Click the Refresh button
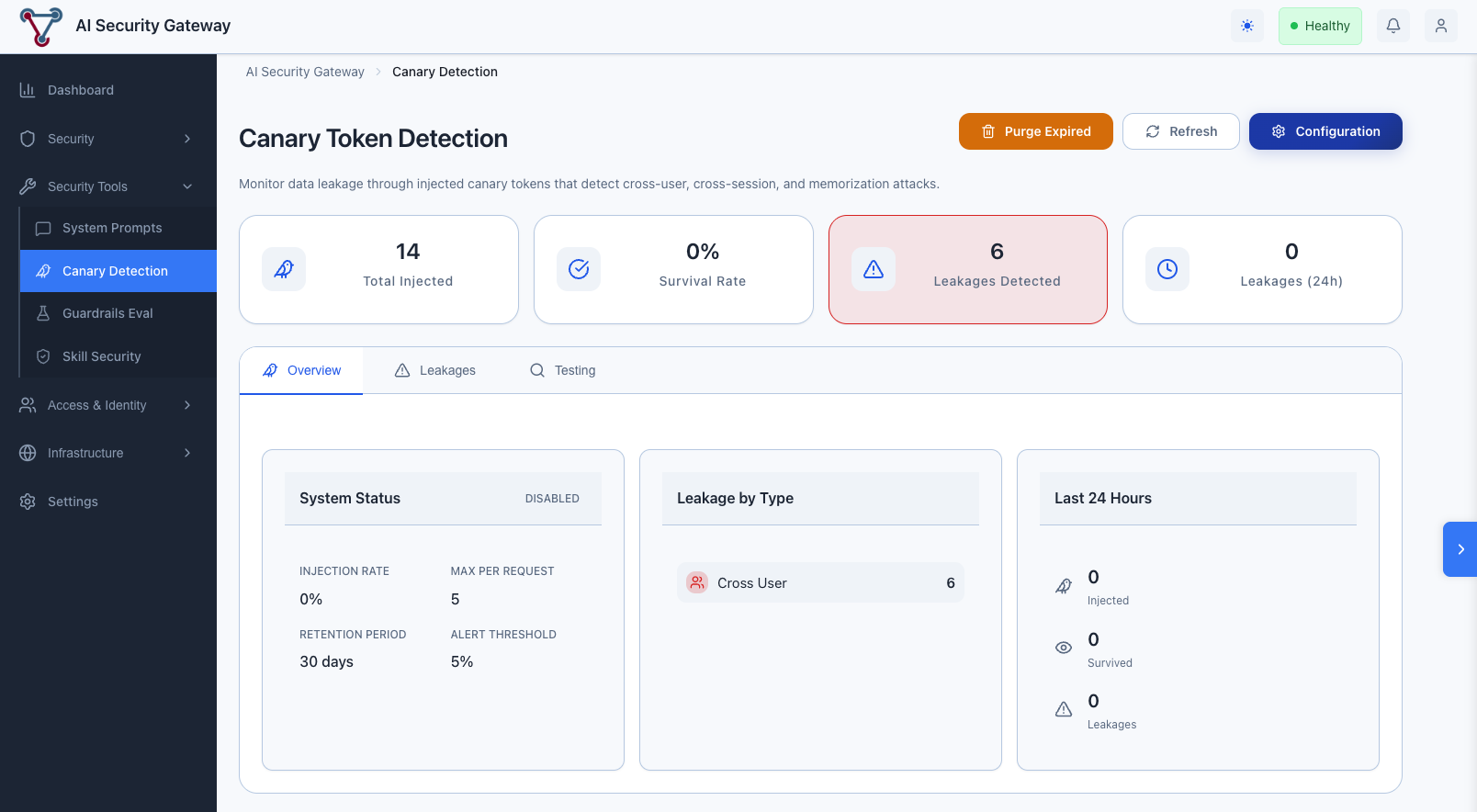Image resolution: width=1477 pixels, height=812 pixels. point(1181,131)
